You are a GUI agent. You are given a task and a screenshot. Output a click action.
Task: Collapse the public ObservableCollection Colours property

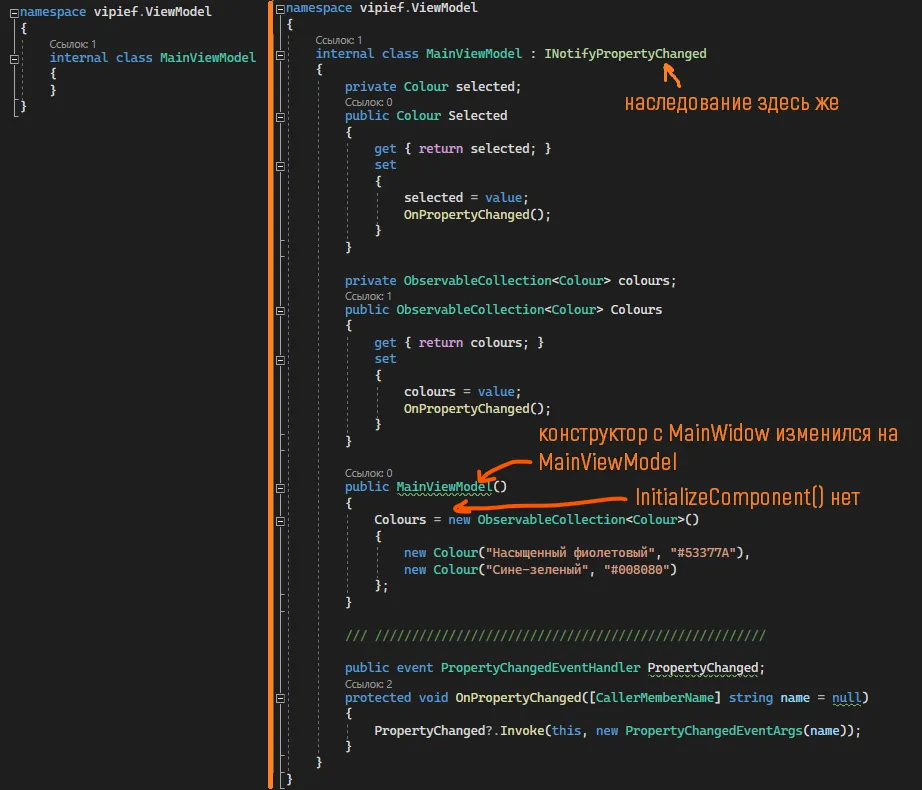click(280, 311)
